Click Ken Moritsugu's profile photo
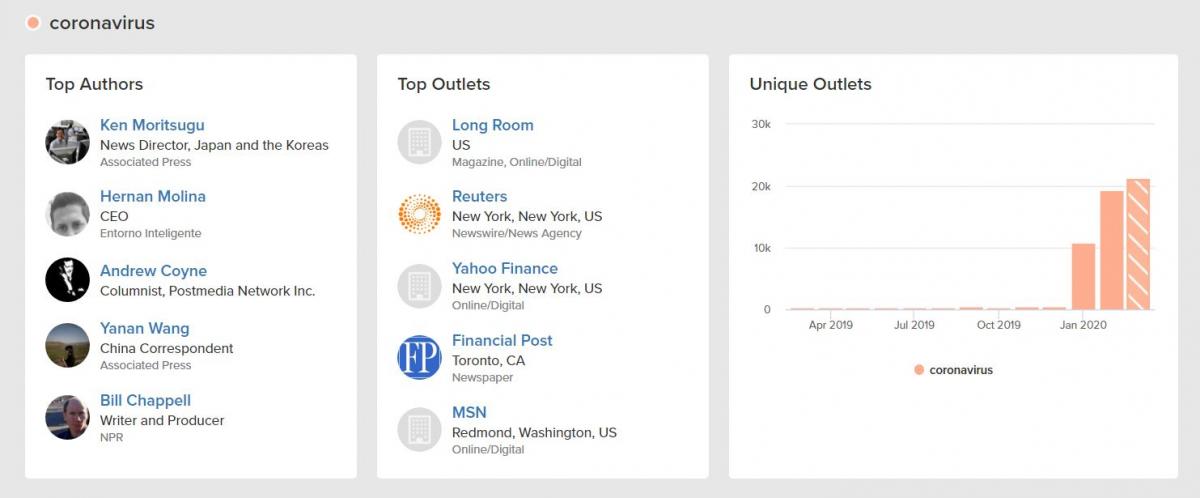1200x498 pixels. coord(67,142)
